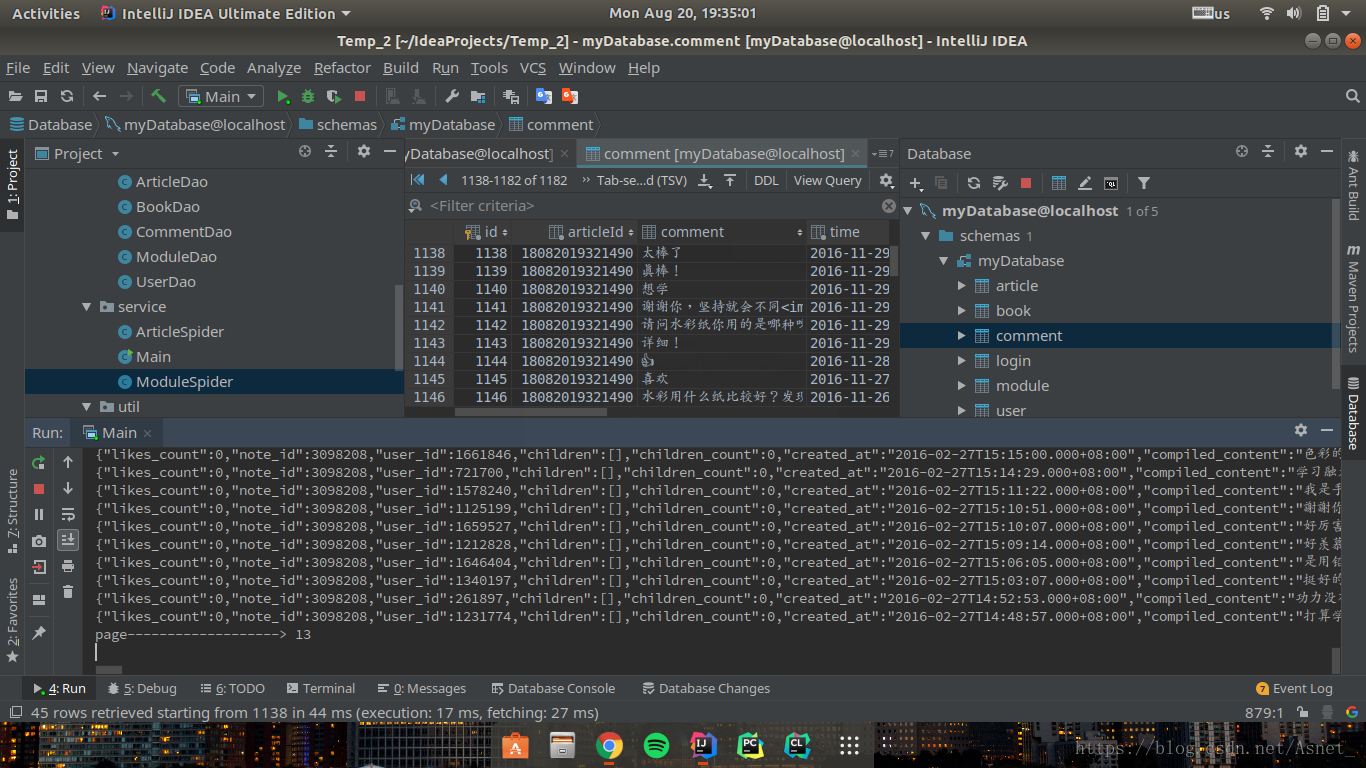1366x768 pixels.
Task: Click the data table vertical scrollbar
Action: point(894,261)
